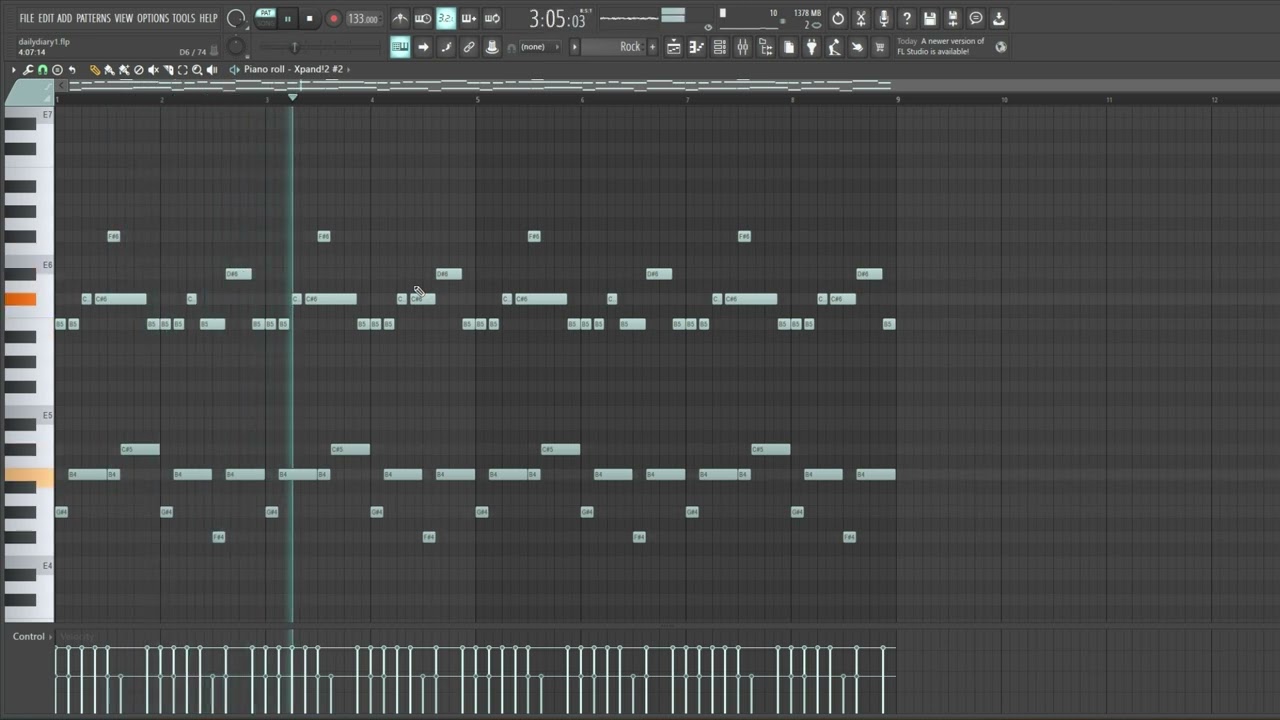Open the Playlist window
Screen dimensions: 1280x720
673,47
